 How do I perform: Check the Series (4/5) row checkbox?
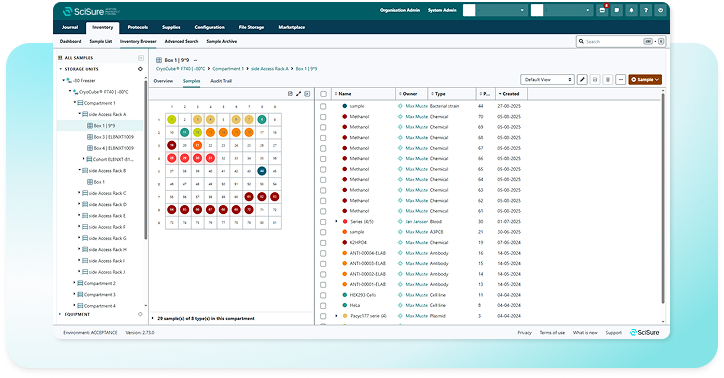coord(323,222)
